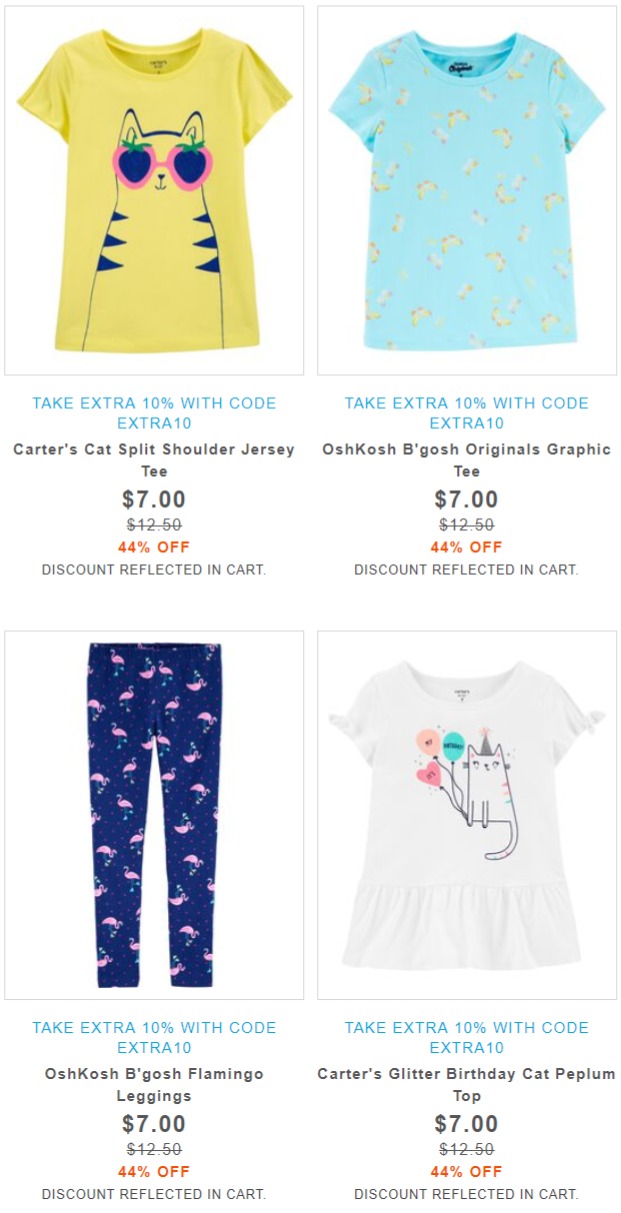The width and height of the screenshot is (621, 1213).
Task: Click EXTRA10 promo text above Originals graphic tee
Action: click(467, 413)
